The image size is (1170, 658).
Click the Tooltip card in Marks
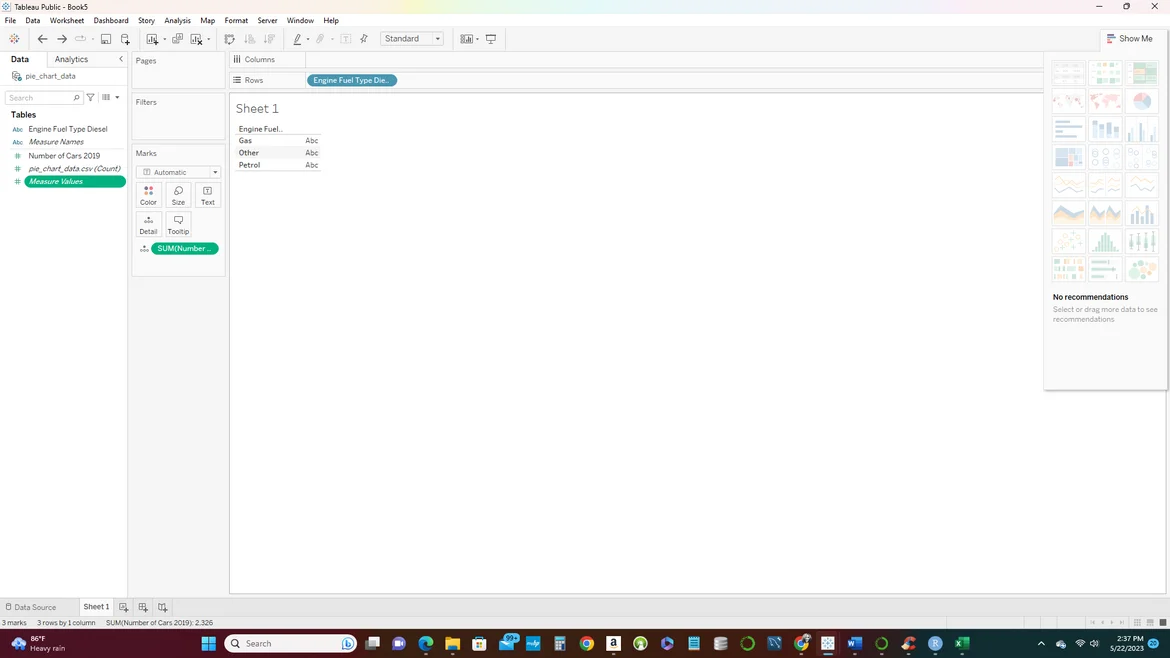pos(178,224)
